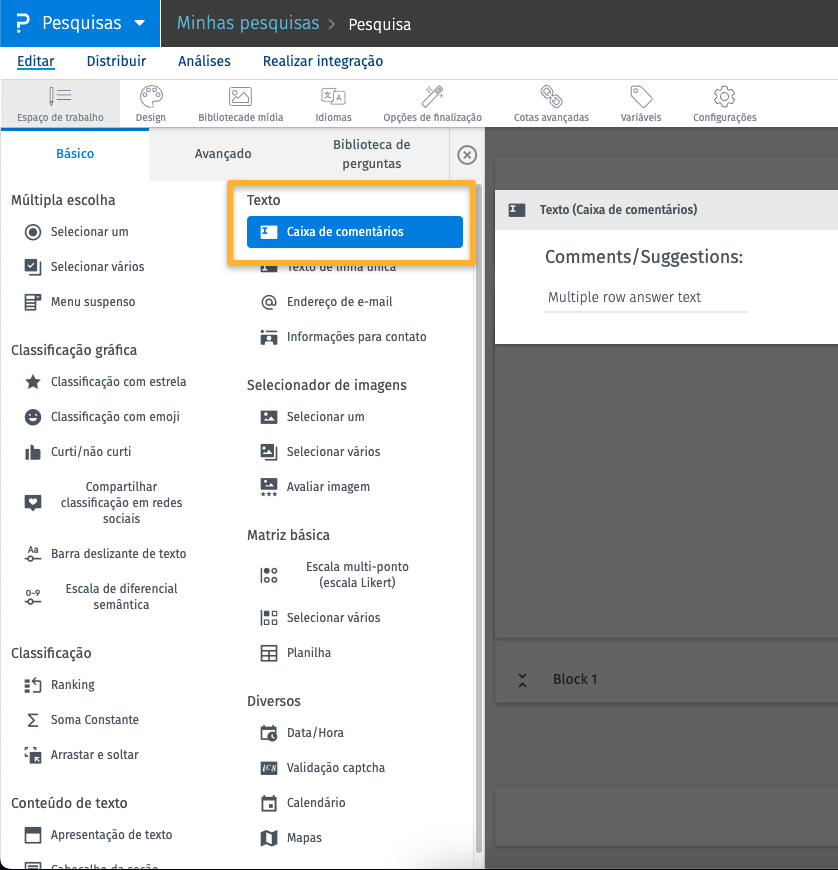Add a Barra deslizante de texto question
The image size is (838, 870).
pyautogui.click(x=118, y=554)
